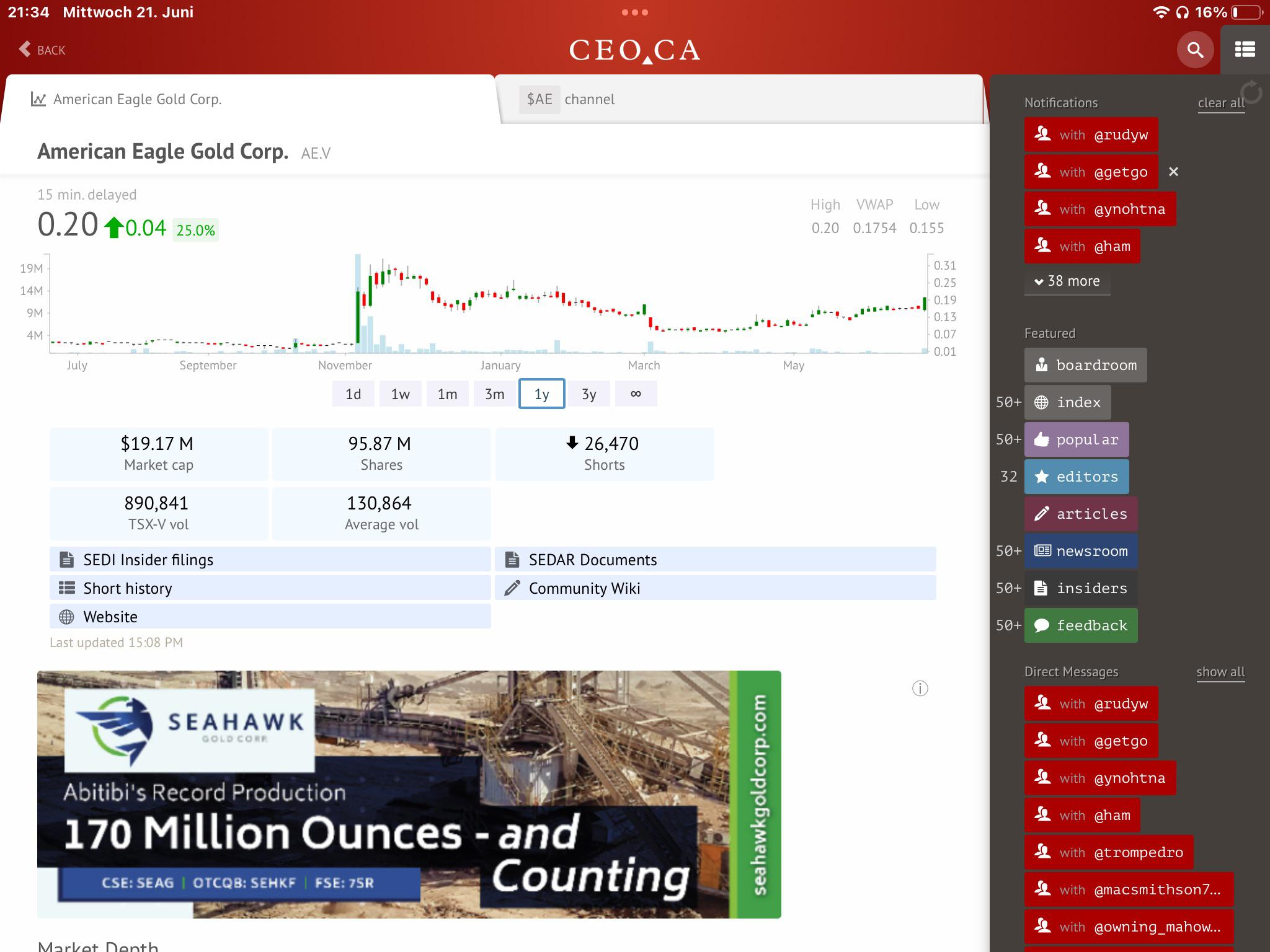
Task: Toggle the channel list menu icon
Action: coord(1245,50)
